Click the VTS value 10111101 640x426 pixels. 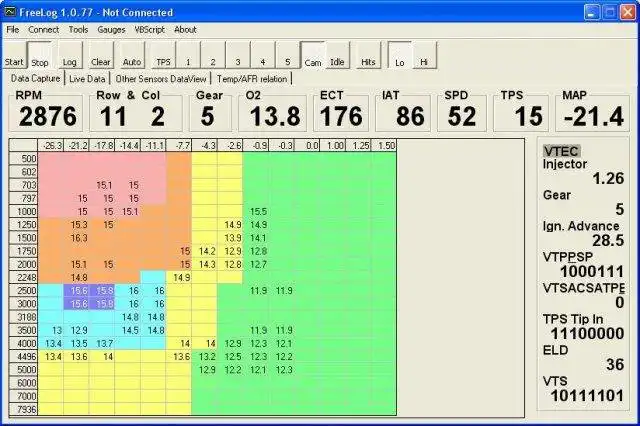point(587,395)
